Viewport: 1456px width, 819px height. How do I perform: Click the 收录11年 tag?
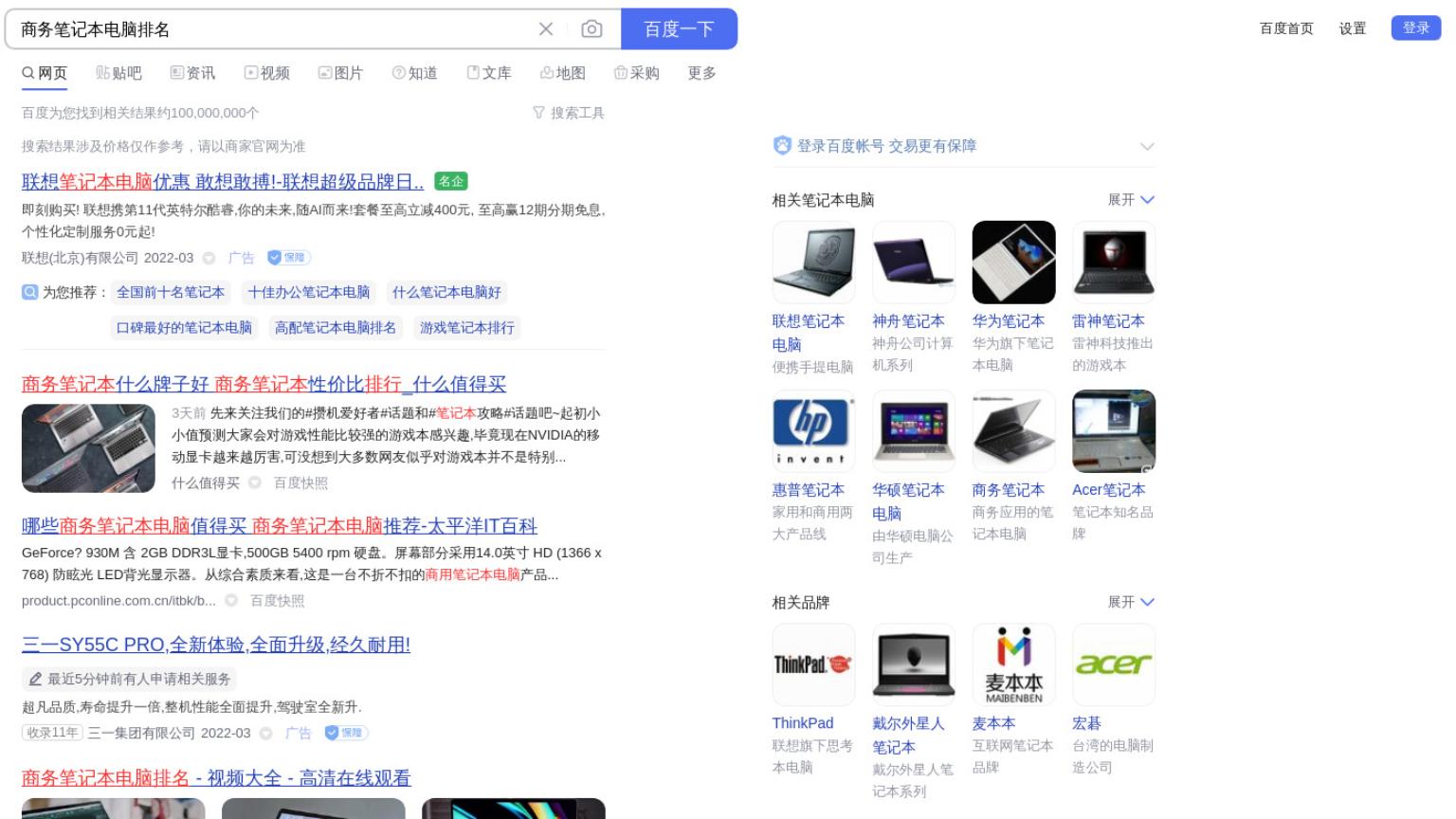click(52, 733)
